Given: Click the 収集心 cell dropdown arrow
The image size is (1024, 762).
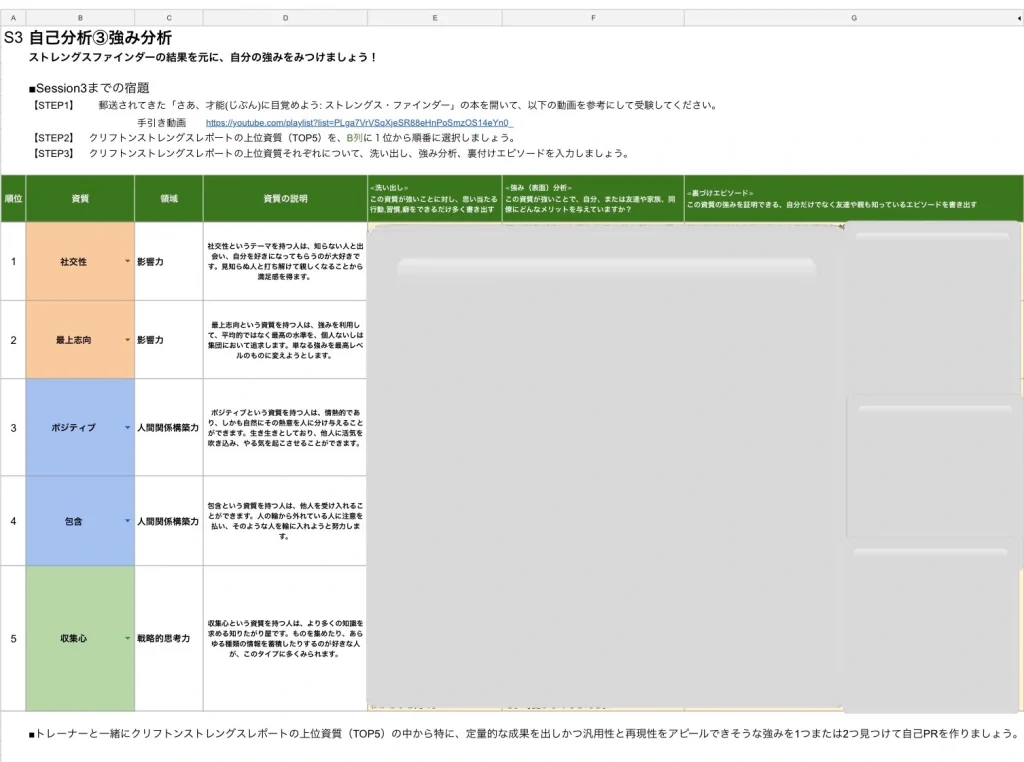Looking at the screenshot, I should 127,638.
